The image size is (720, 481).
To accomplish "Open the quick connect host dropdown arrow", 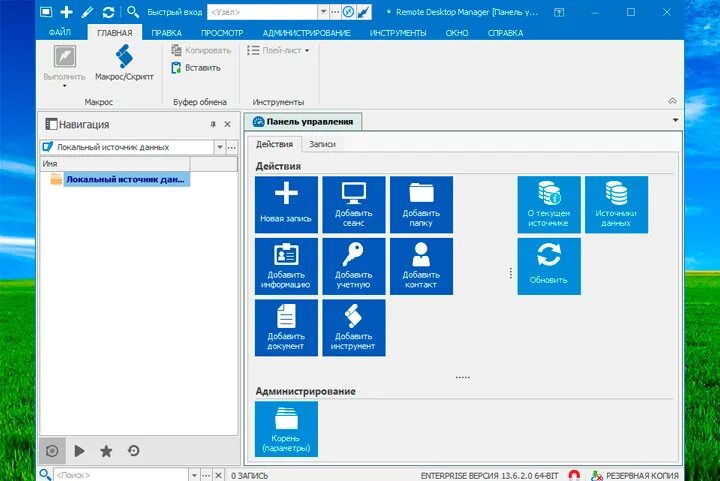I will 323,12.
